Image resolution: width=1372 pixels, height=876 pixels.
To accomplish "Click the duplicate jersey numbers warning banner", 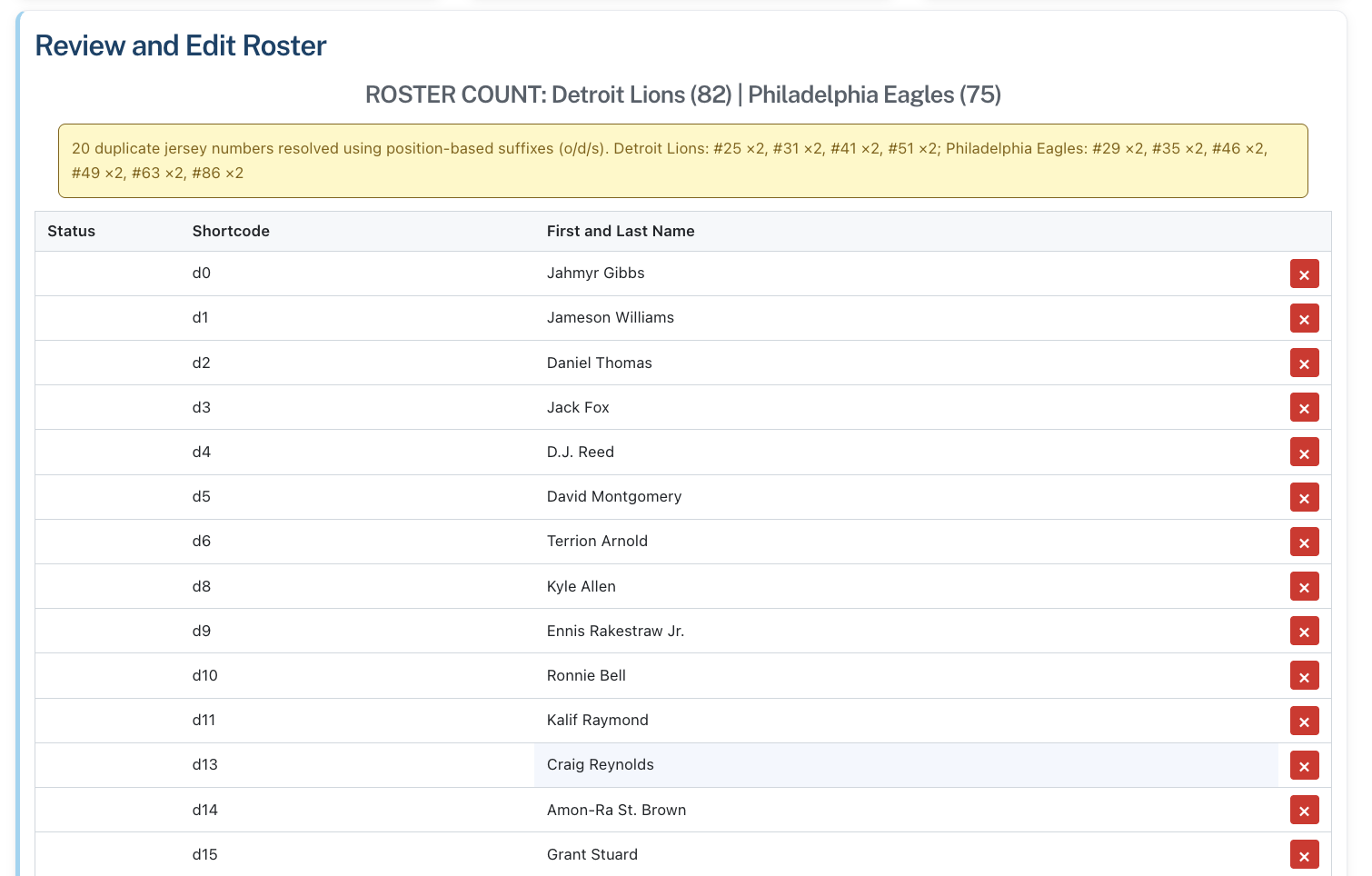I will click(683, 160).
